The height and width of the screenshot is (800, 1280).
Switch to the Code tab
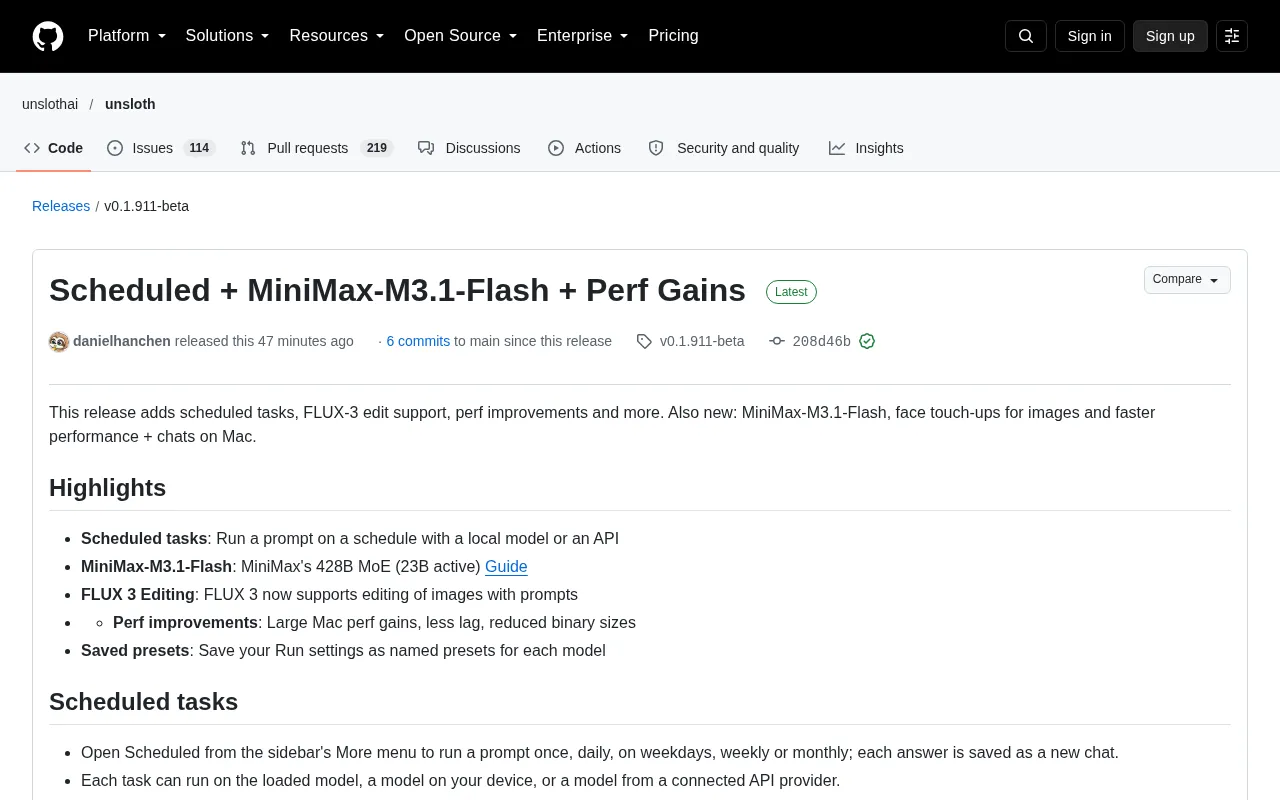pyautogui.click(x=54, y=148)
